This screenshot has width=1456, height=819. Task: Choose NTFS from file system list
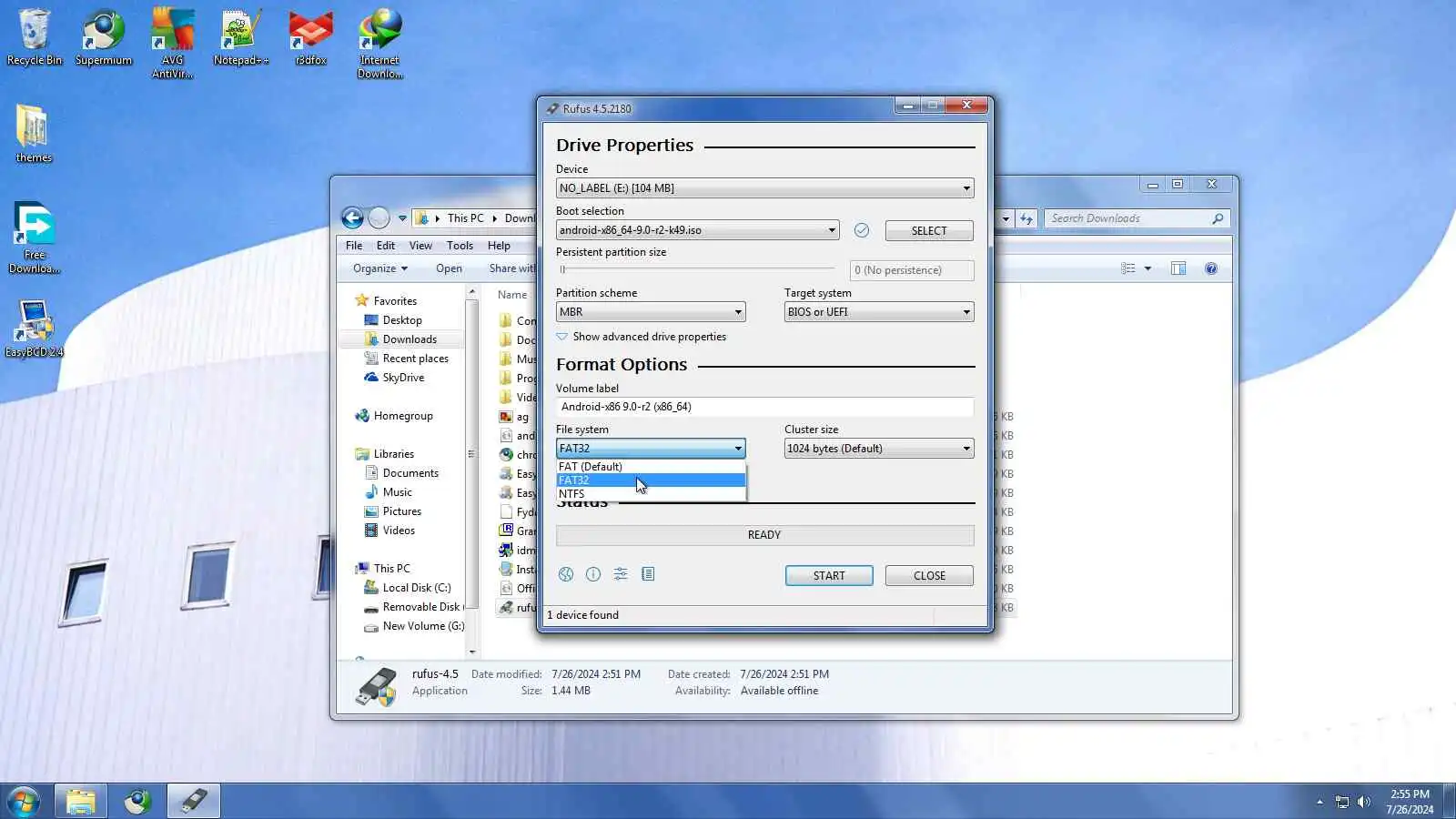651,494
